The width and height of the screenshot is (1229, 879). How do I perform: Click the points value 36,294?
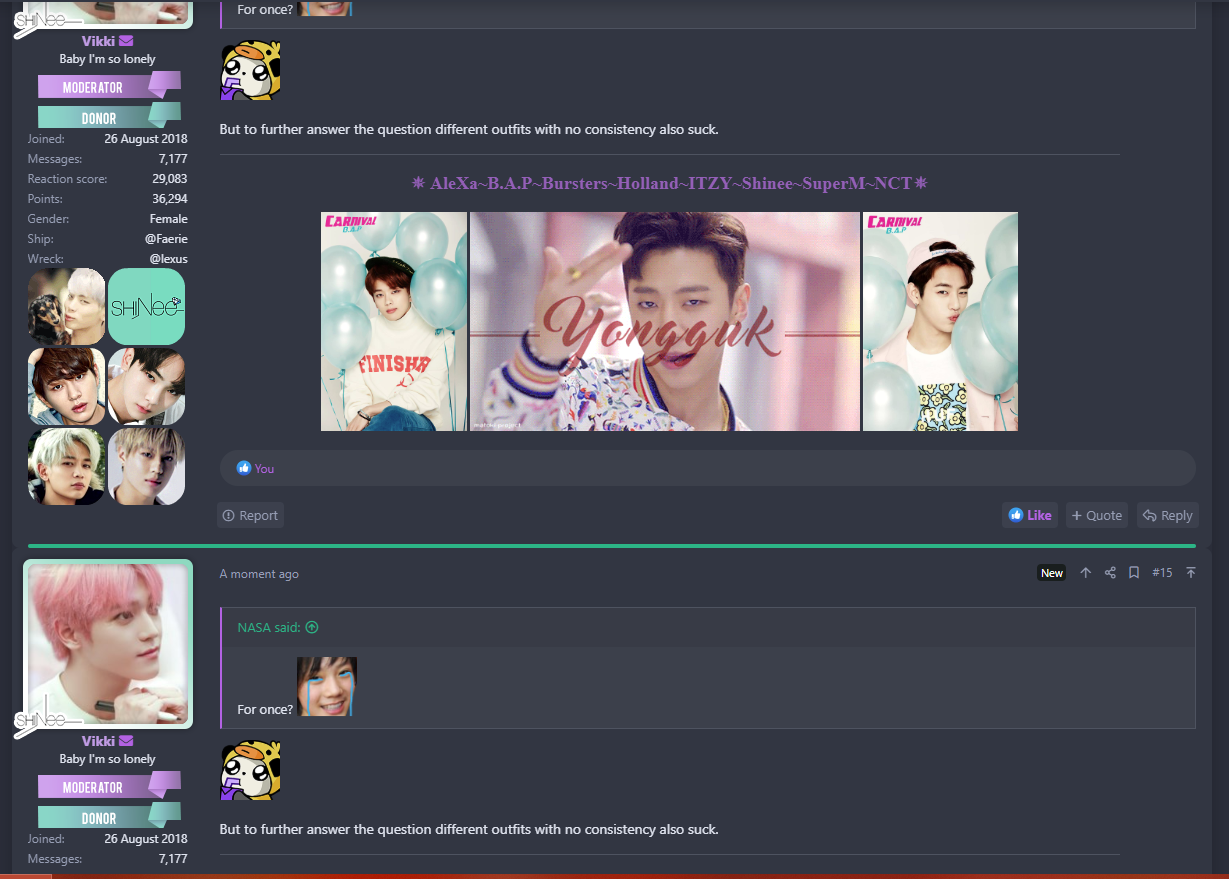(x=169, y=199)
